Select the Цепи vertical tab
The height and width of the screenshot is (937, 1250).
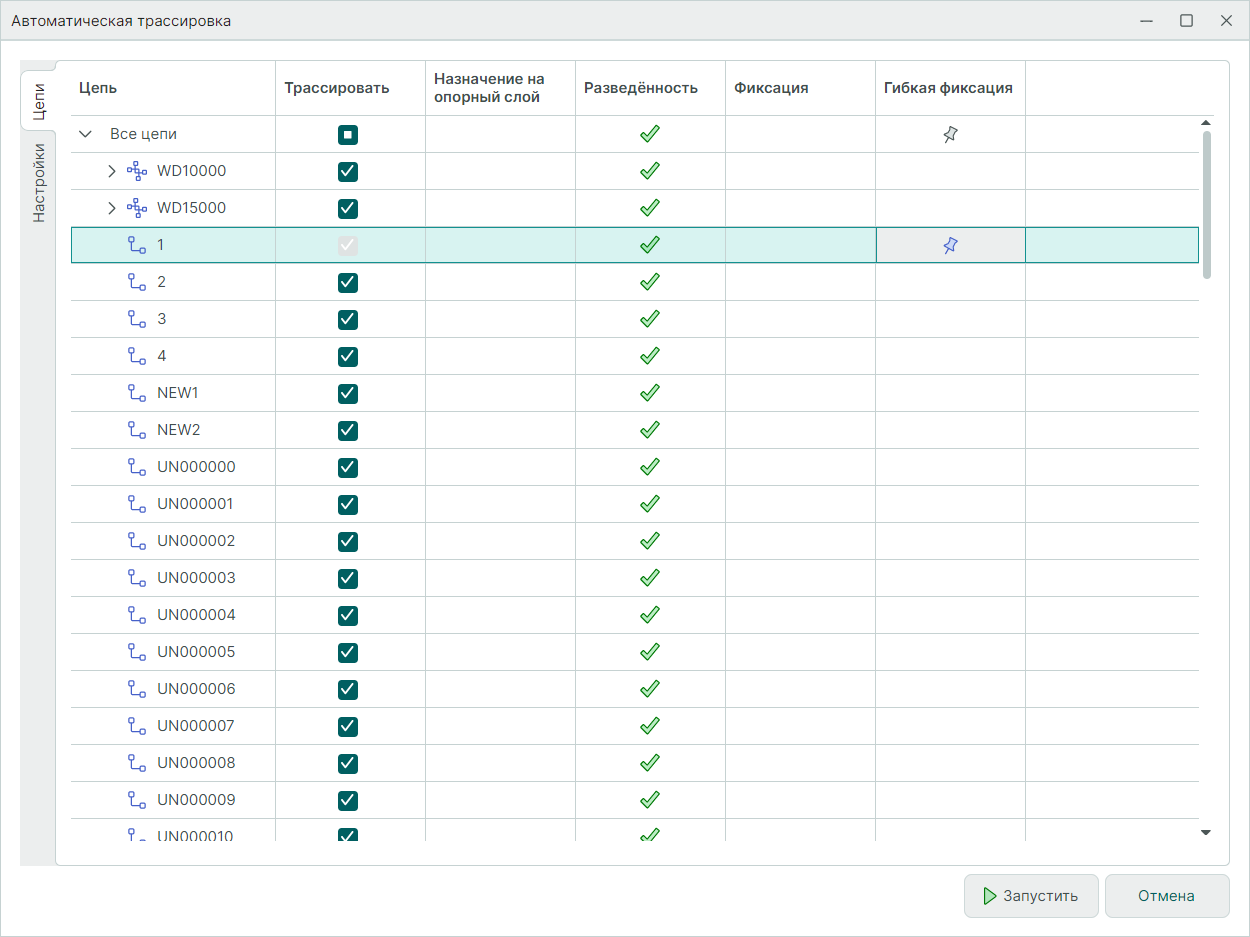pos(38,102)
